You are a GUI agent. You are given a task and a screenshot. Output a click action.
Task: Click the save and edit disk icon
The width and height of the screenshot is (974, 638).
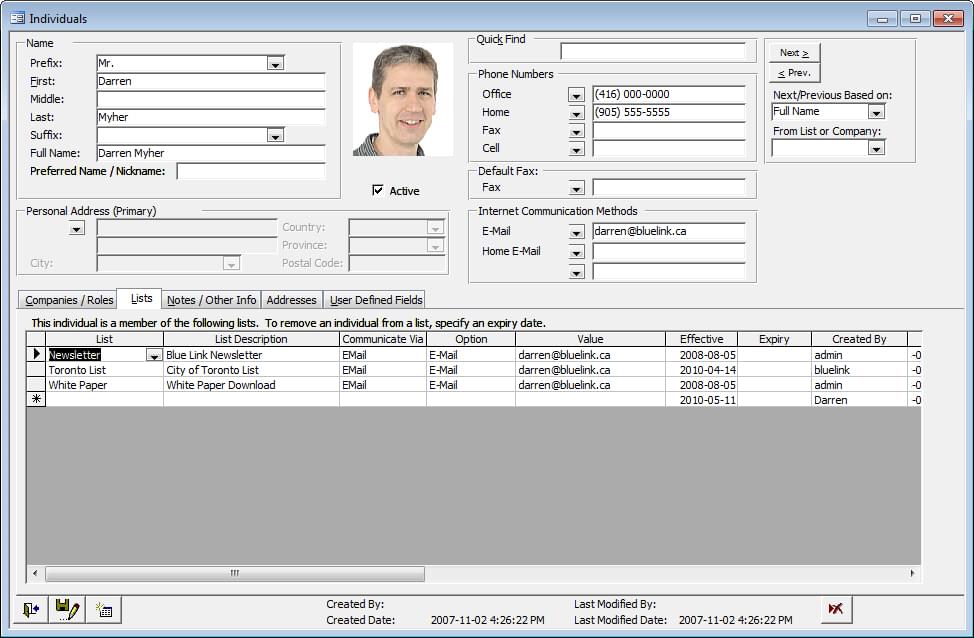[x=66, y=609]
